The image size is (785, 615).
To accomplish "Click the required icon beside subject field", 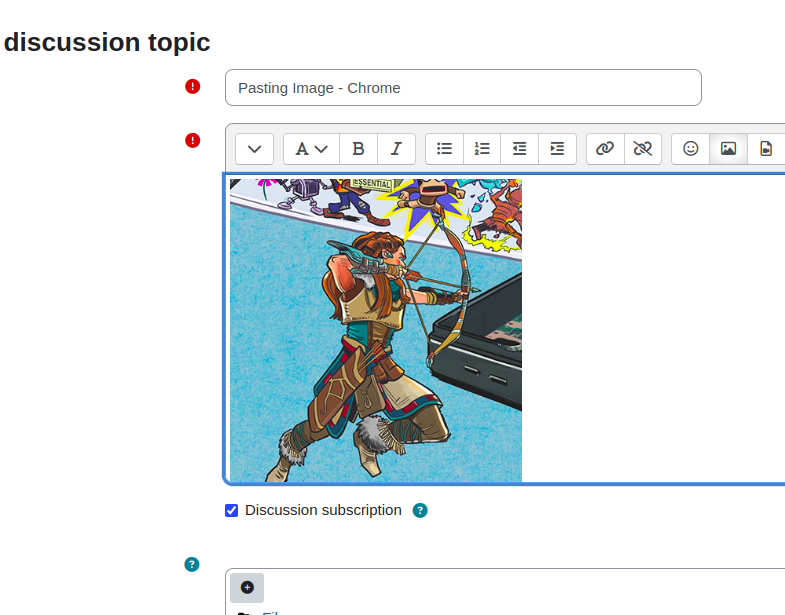I will [x=193, y=87].
